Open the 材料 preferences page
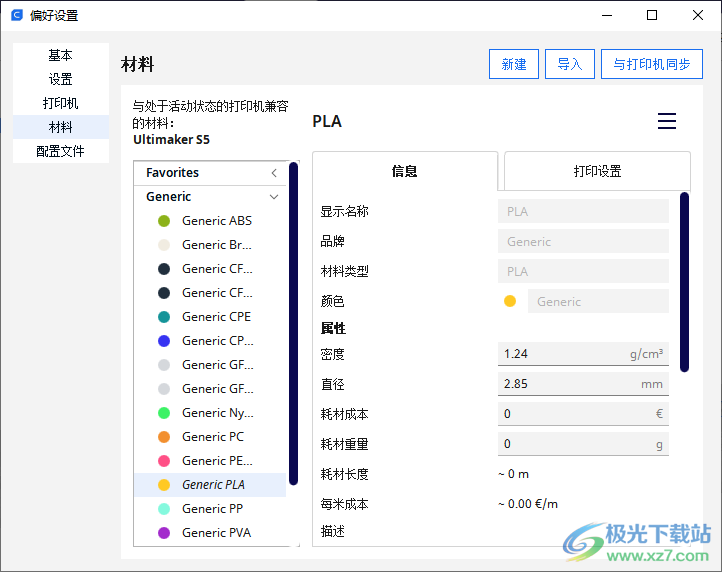 tap(61, 127)
